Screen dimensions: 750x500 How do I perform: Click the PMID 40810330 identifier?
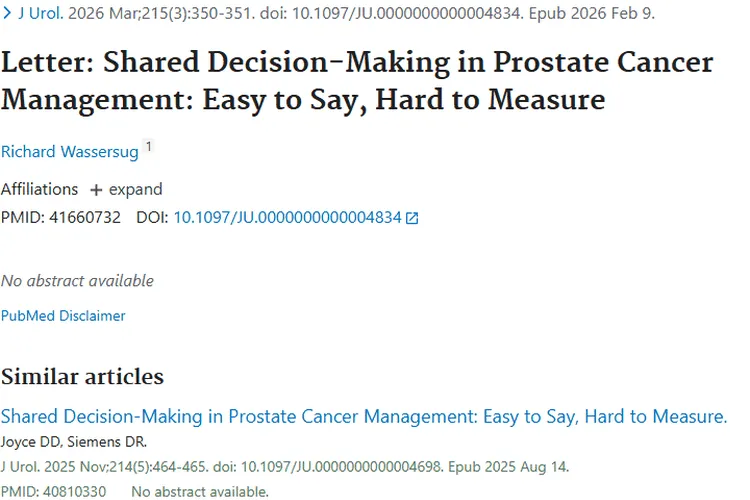[x=52, y=491]
